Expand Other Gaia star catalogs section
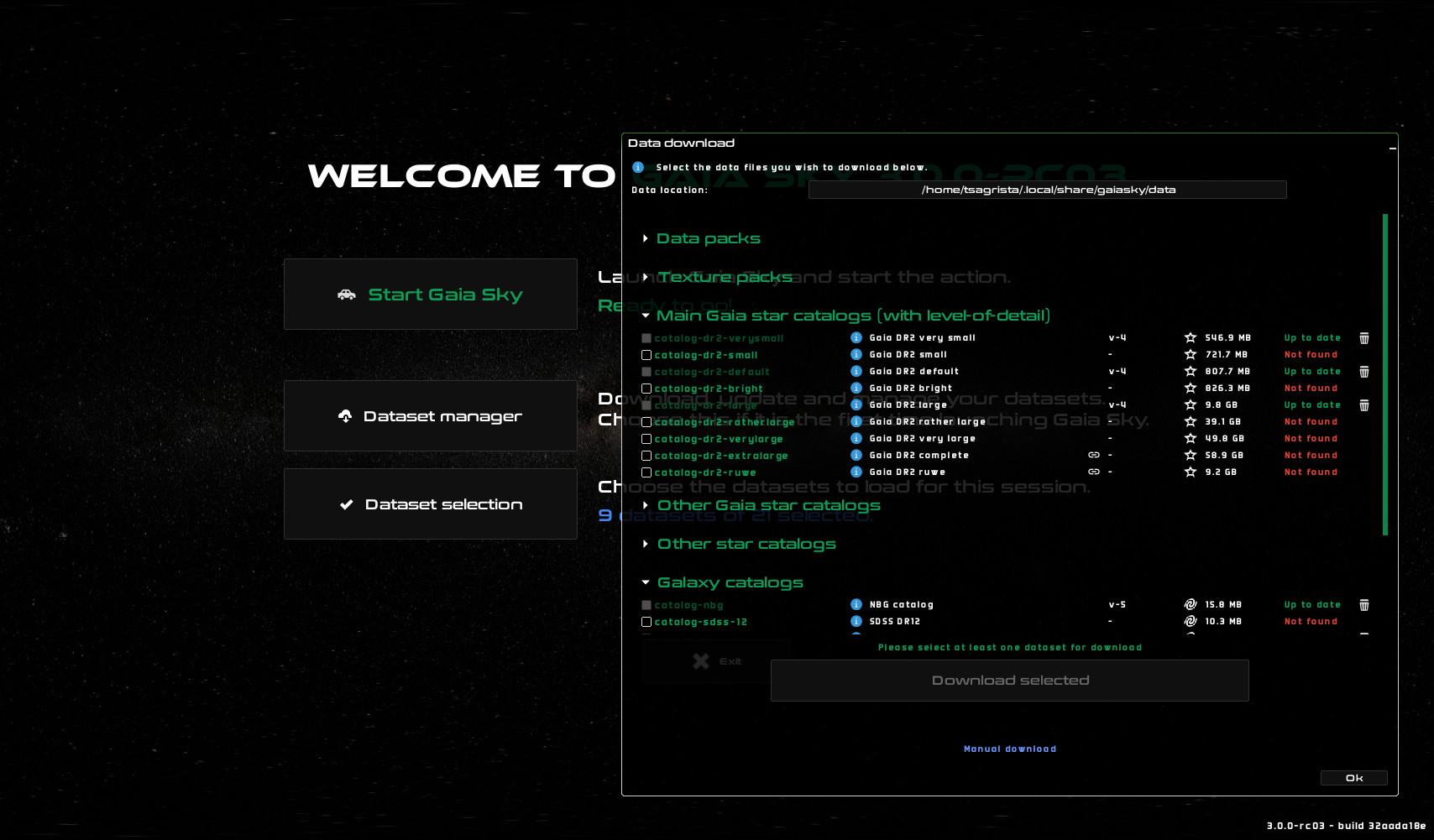Image resolution: width=1434 pixels, height=840 pixels. click(645, 506)
